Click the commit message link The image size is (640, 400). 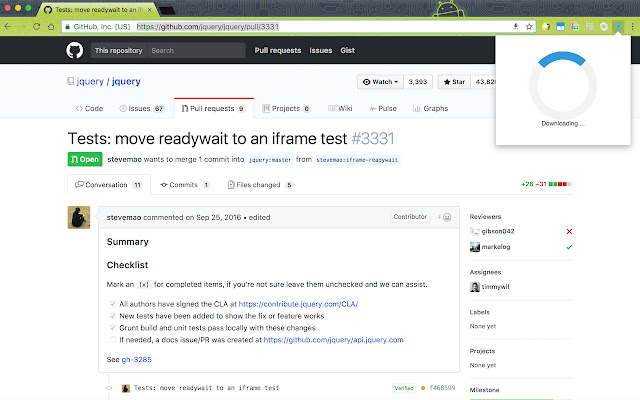pos(206,388)
